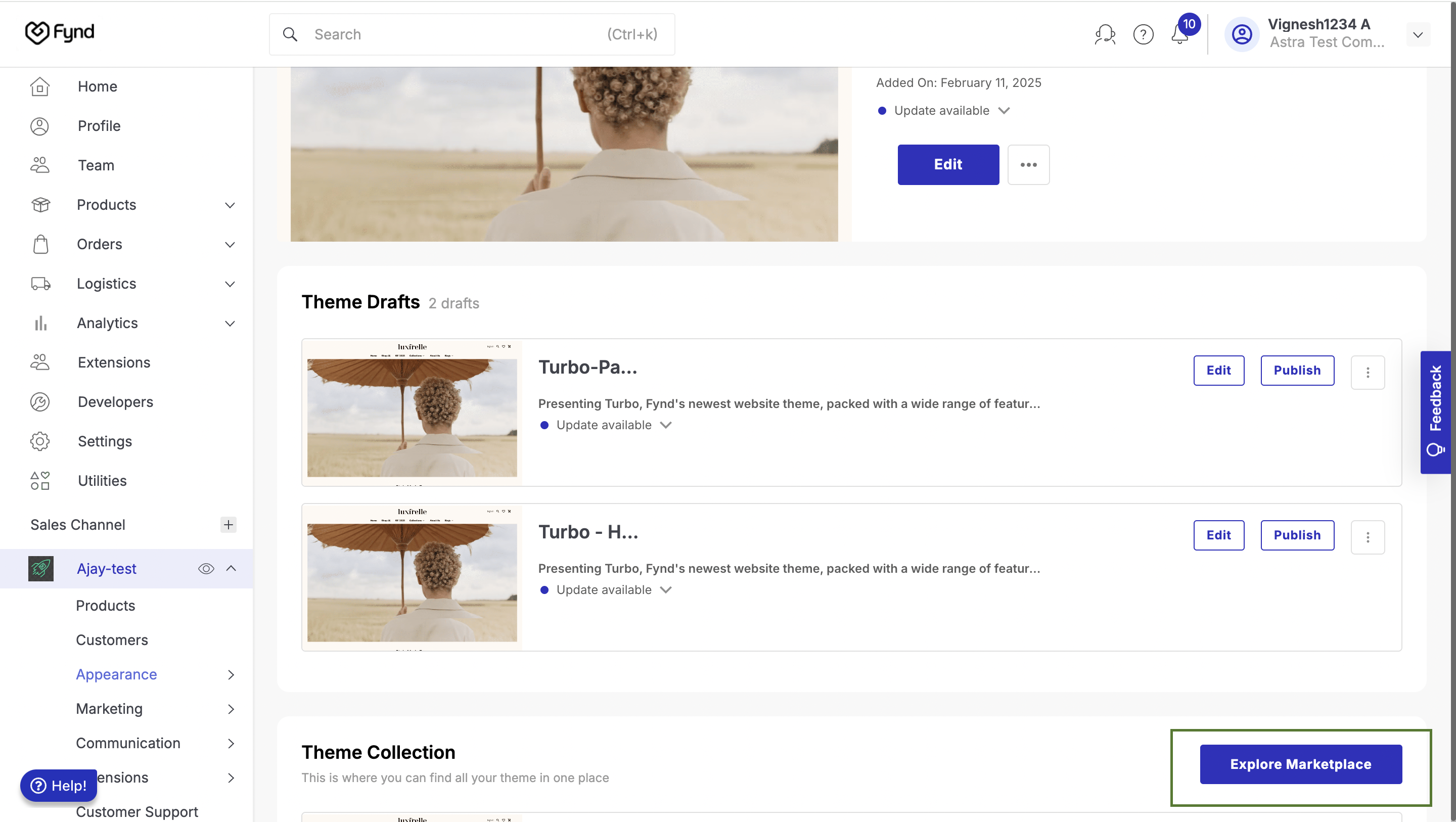Expand the Logistics menu chevron
Screen dimensions: 1456x822
(230, 285)
